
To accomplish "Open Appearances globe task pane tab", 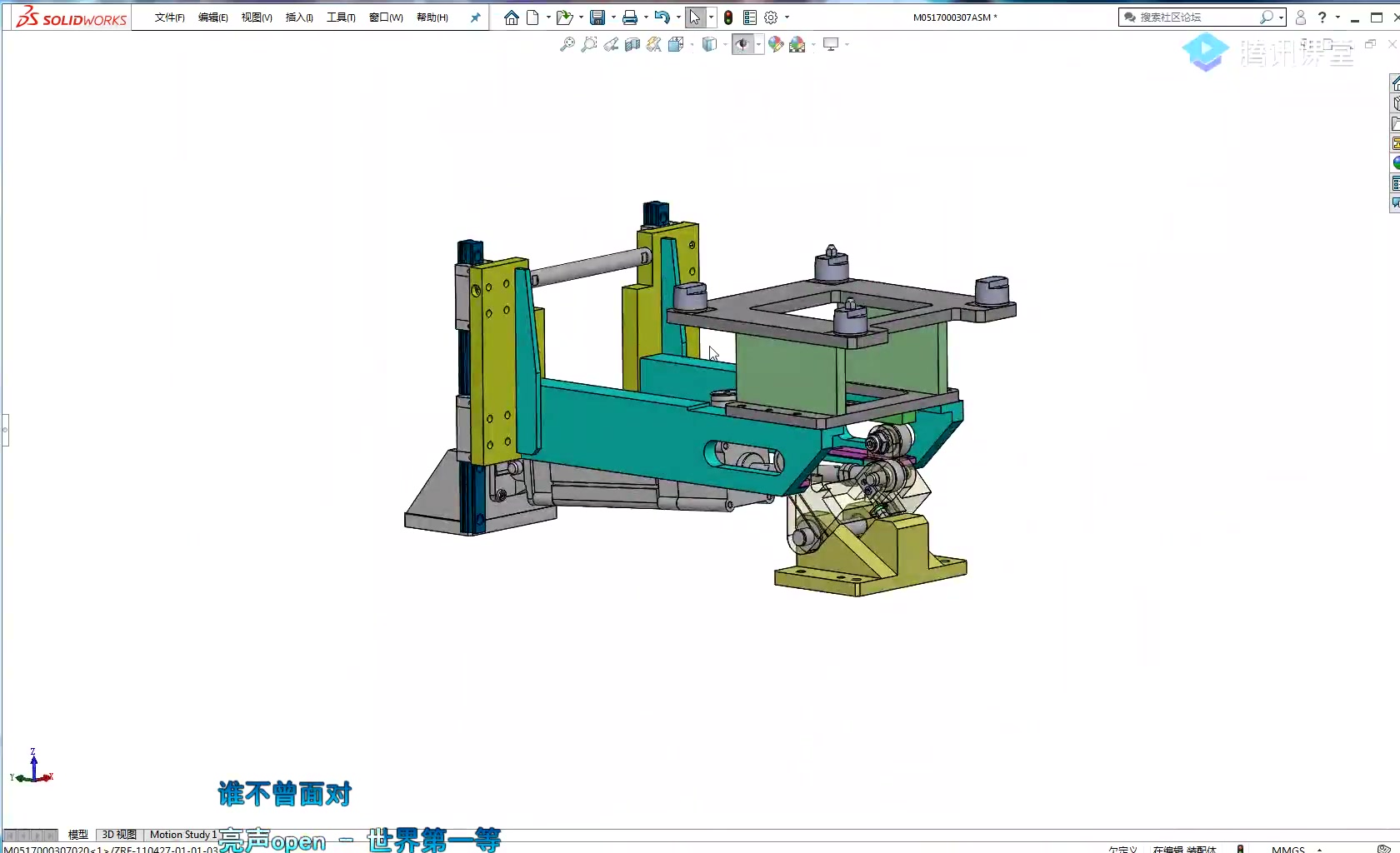I will pos(1395,163).
